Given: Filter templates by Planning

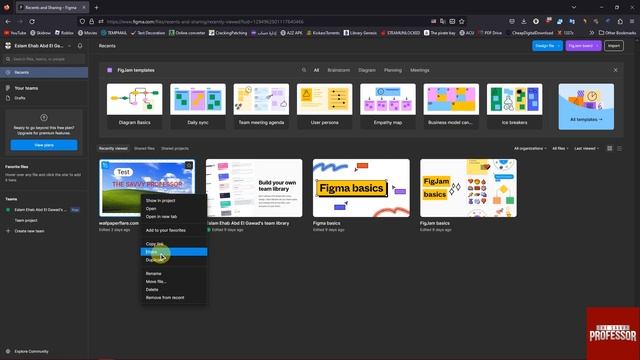Looking at the screenshot, I should point(393,70).
